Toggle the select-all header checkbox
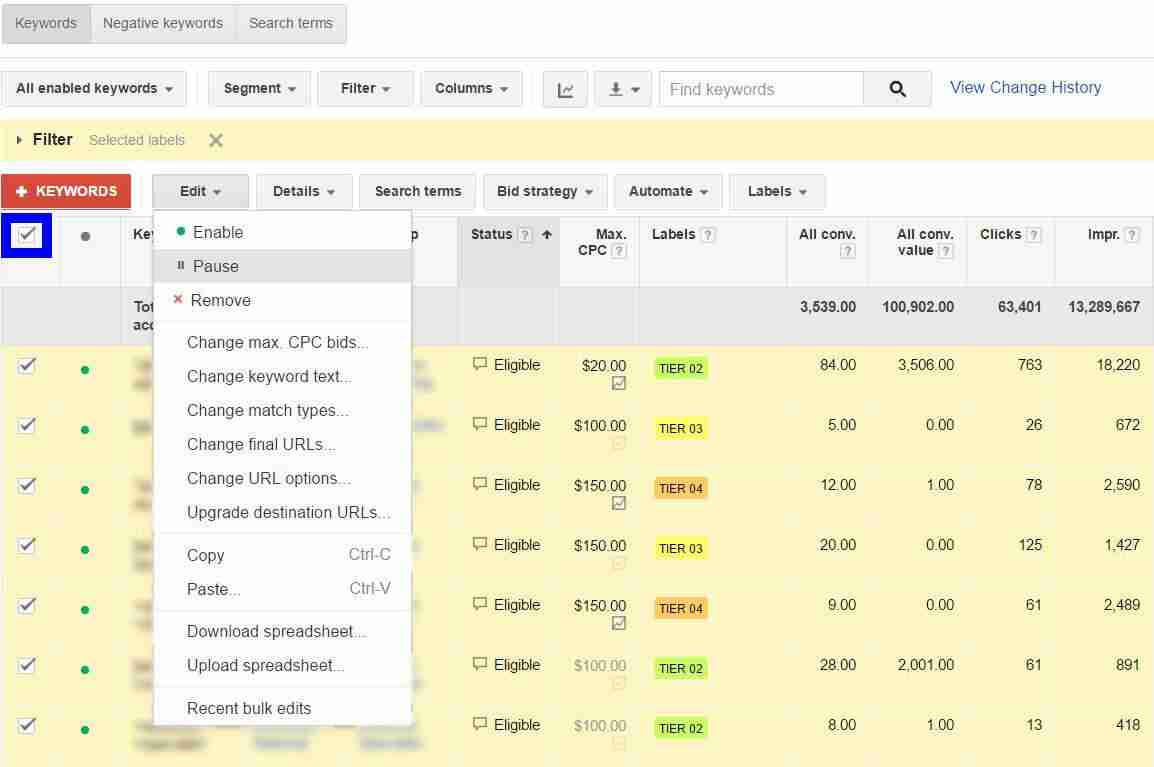The image size is (1154, 767). tap(27, 235)
